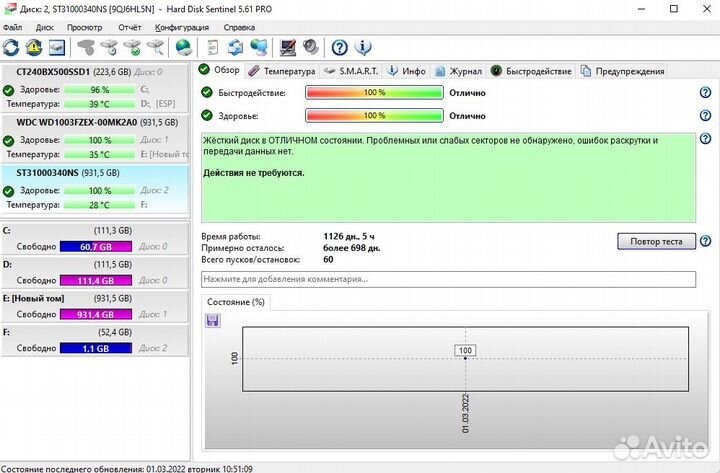720x473 pixels.
Task: Open the Диск menu
Action: (45, 28)
